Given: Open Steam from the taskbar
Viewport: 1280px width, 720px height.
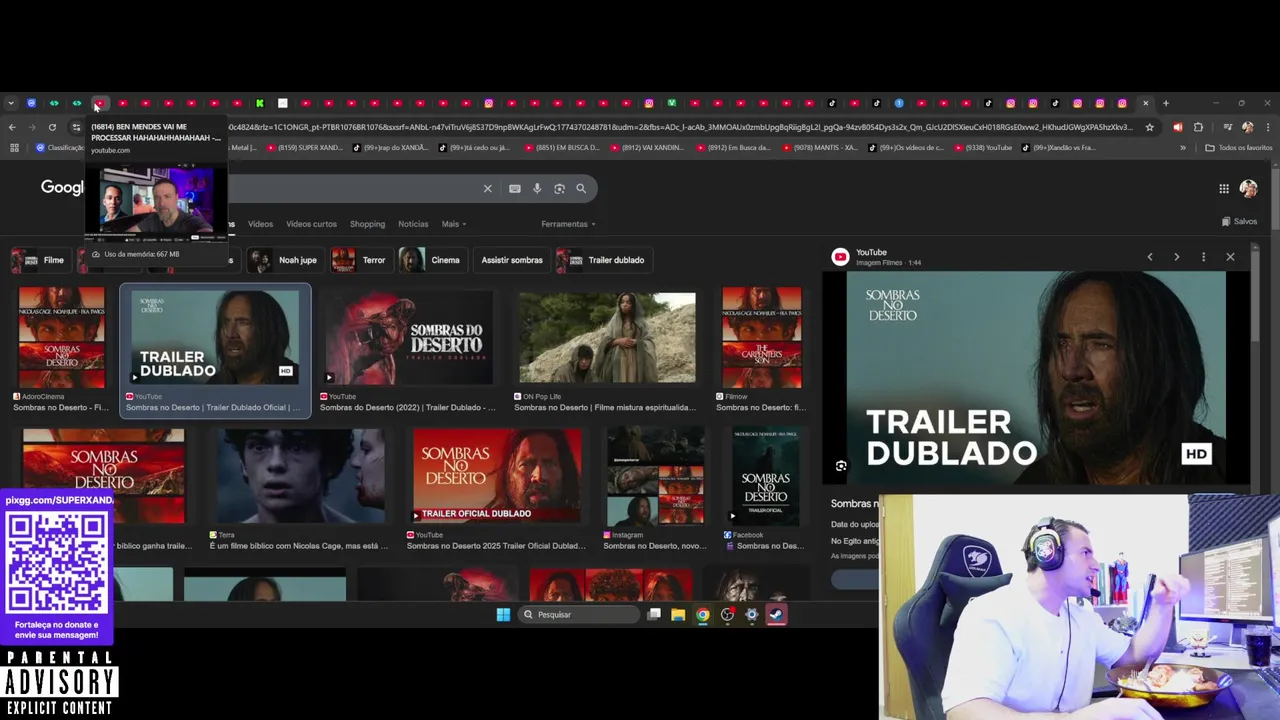Looking at the screenshot, I should [776, 614].
